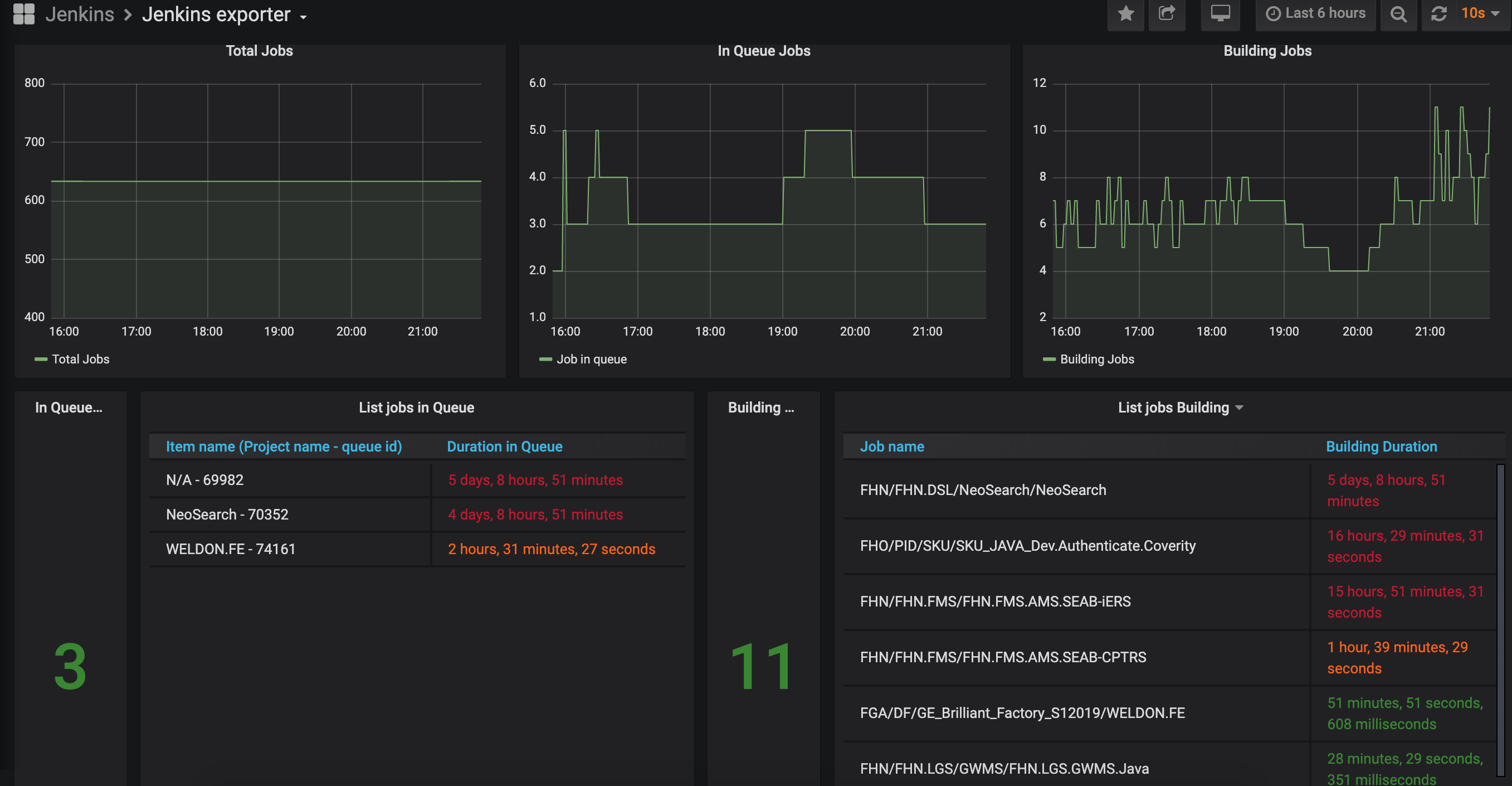The height and width of the screenshot is (786, 1512).
Task: Click the clock icon in time picker
Action: [x=1272, y=13]
